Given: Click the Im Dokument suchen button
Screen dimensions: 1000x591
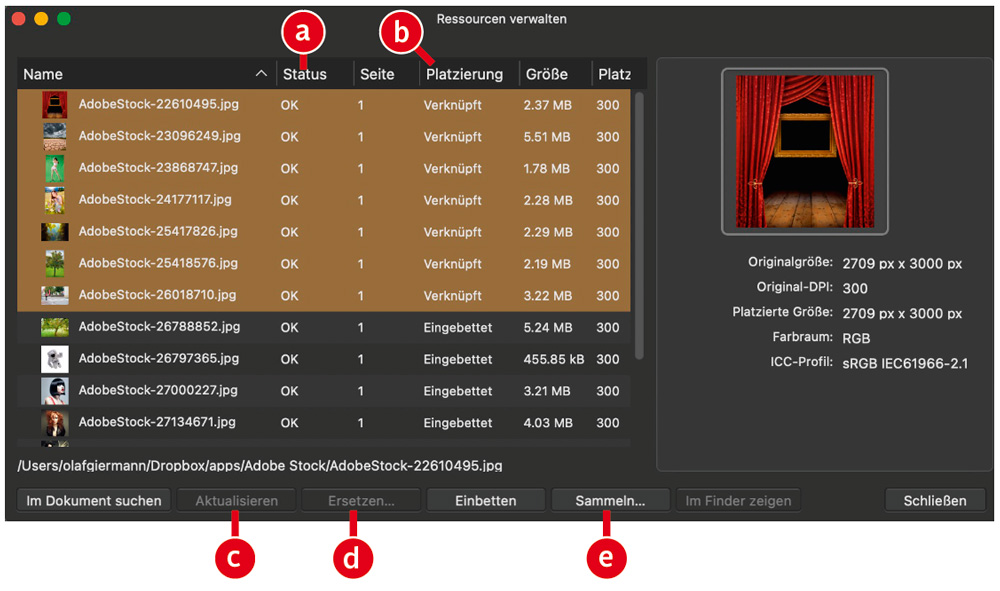Looking at the screenshot, I should (x=94, y=500).
